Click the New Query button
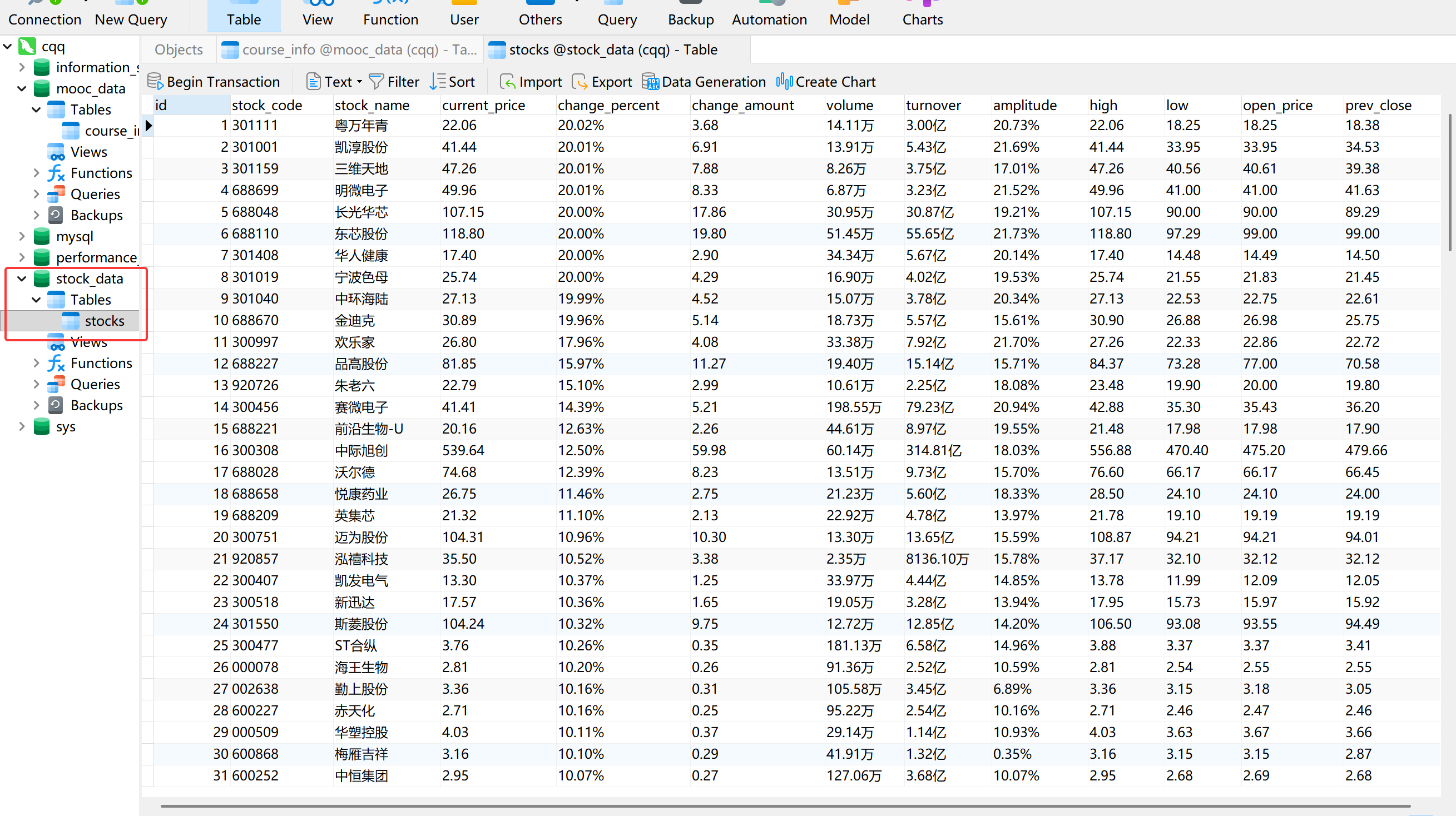The image size is (1456, 816). coord(131,19)
